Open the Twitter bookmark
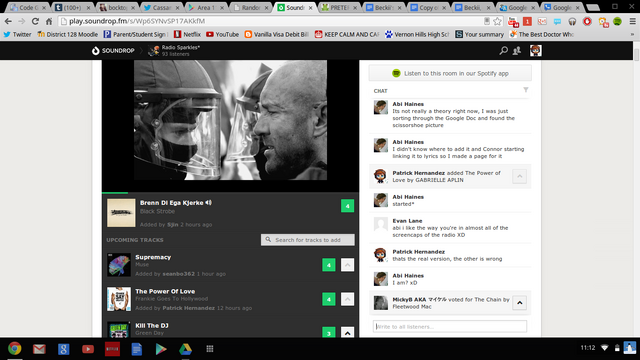 17,34
